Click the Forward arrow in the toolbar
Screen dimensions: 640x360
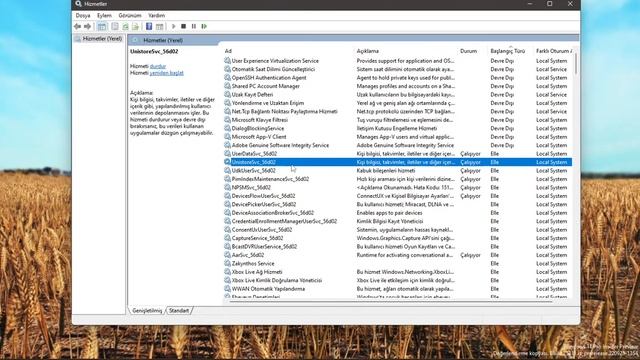tap(87, 26)
